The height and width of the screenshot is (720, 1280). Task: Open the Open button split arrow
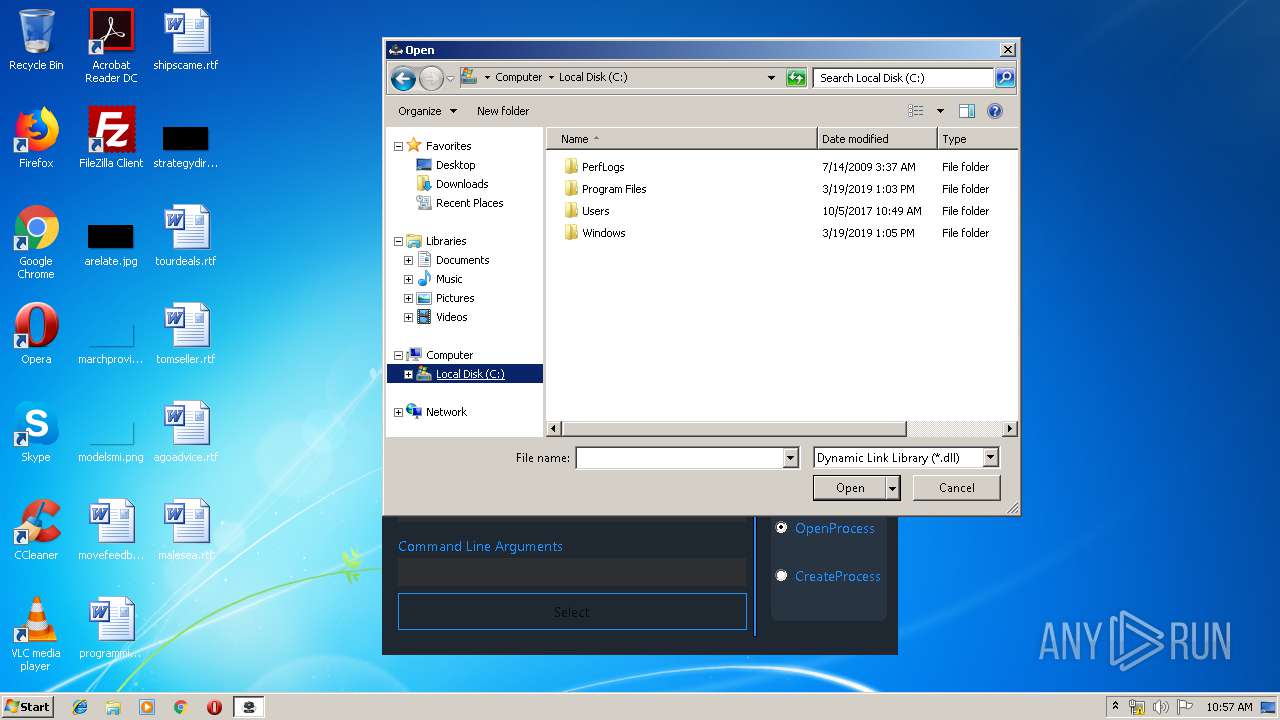(893, 488)
